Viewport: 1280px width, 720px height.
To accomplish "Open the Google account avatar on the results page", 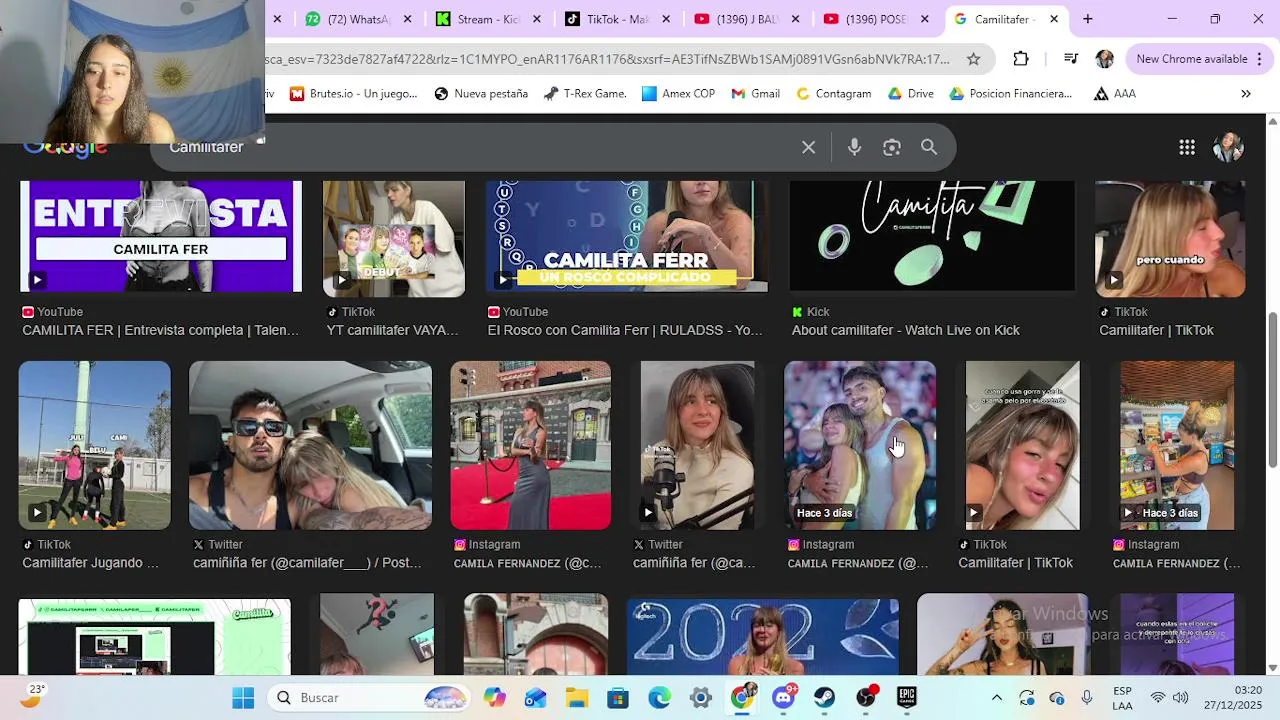I will pos(1228,147).
